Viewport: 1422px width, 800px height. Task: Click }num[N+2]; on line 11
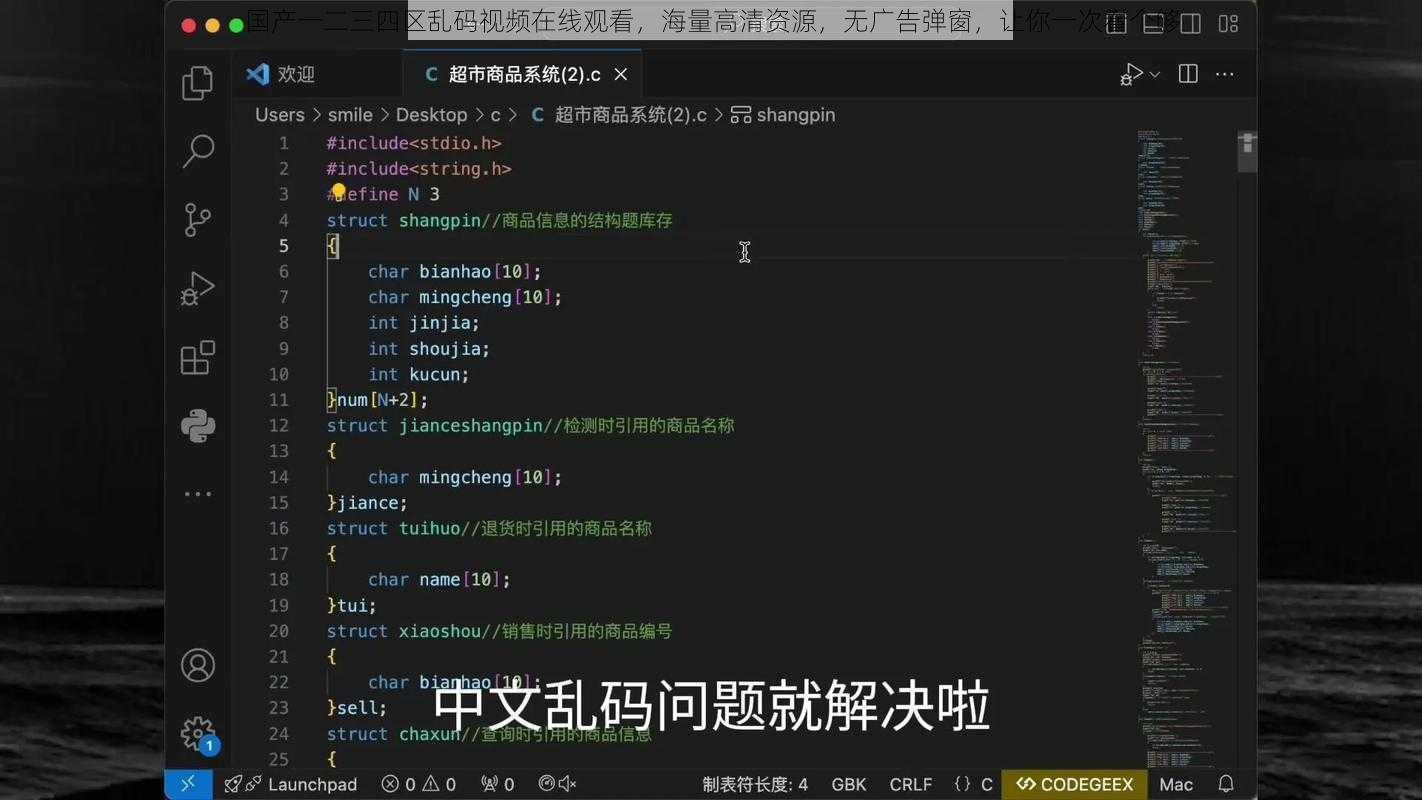[x=377, y=400]
